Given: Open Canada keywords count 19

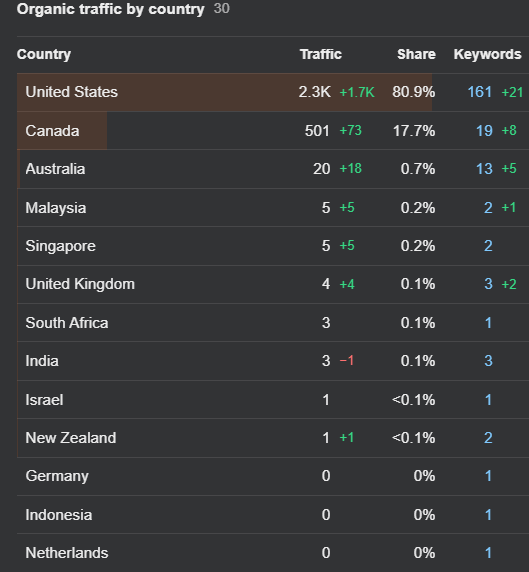Looking at the screenshot, I should (x=484, y=131).
